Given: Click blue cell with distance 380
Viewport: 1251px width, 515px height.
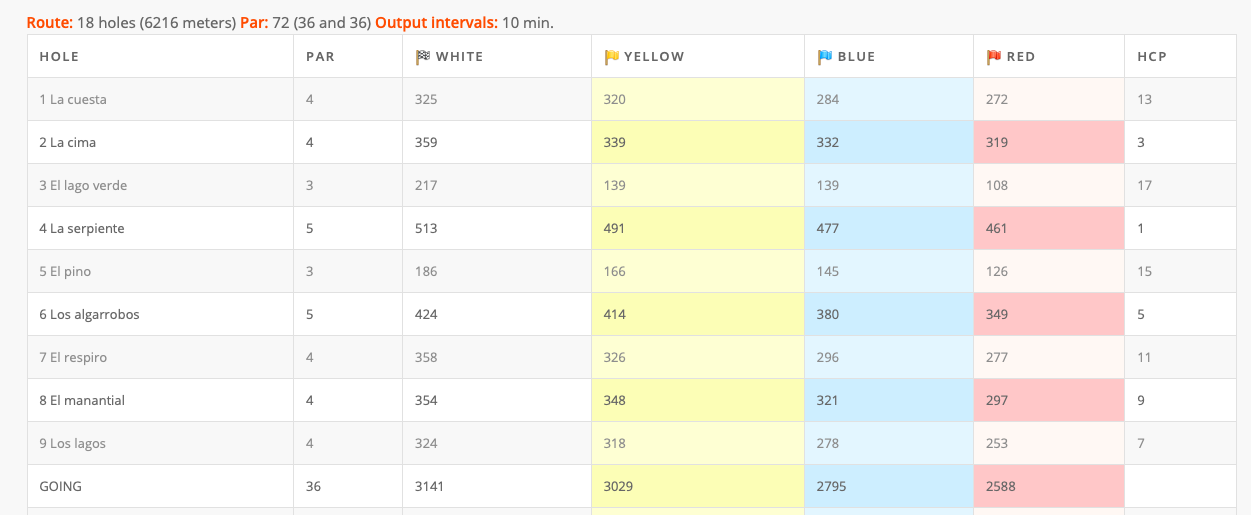Looking at the screenshot, I should tap(889, 314).
